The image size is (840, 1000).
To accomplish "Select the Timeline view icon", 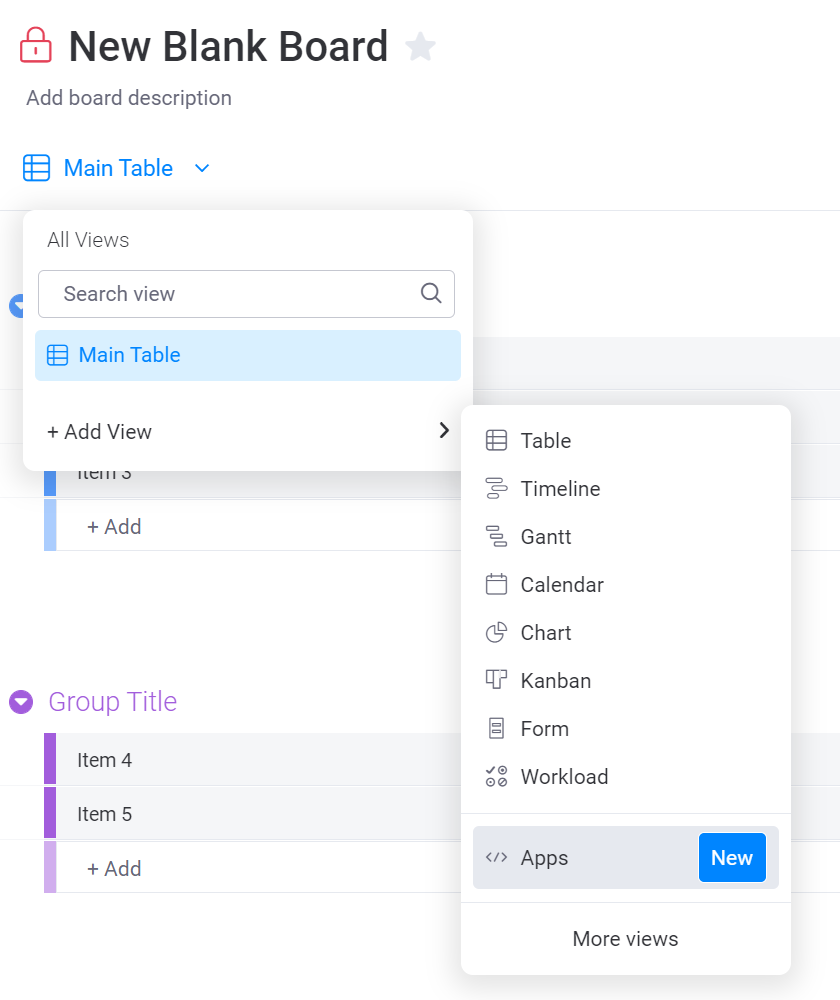I will pos(496,489).
